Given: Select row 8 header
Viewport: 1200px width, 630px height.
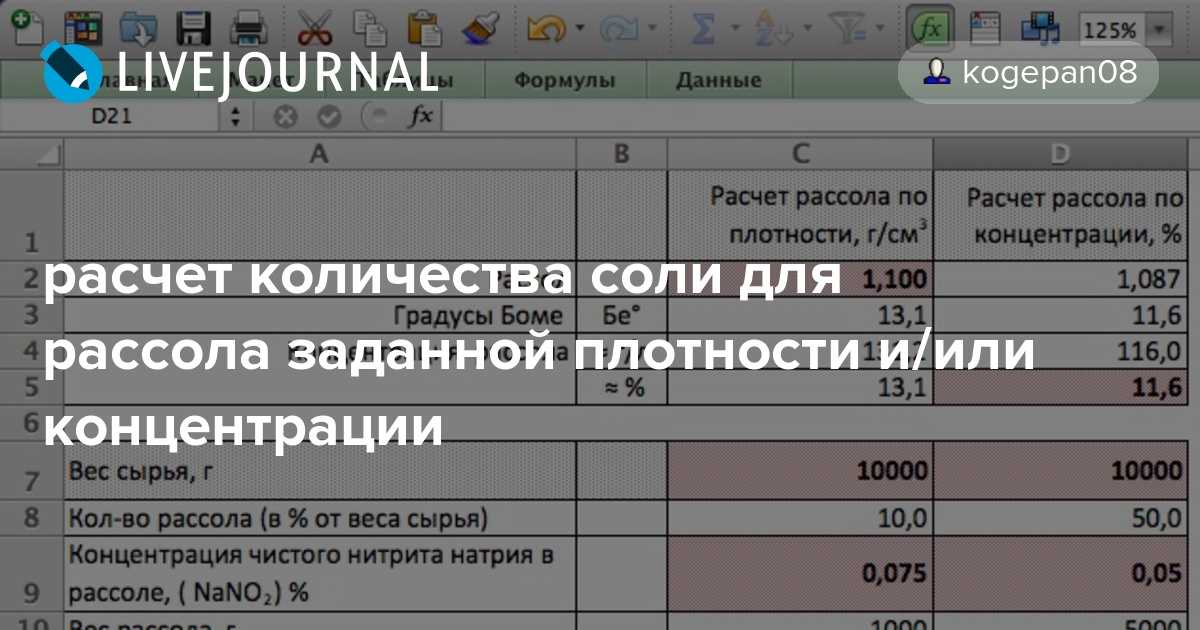Looking at the screenshot, I should 32,518.
